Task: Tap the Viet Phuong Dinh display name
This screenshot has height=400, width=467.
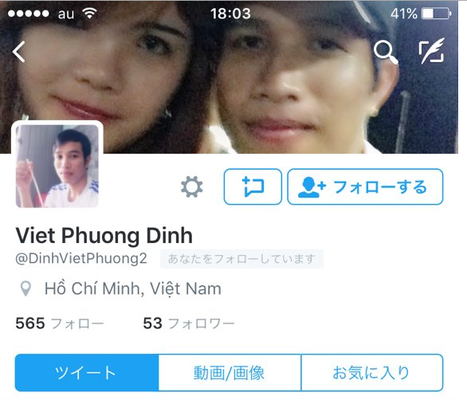Action: click(104, 236)
